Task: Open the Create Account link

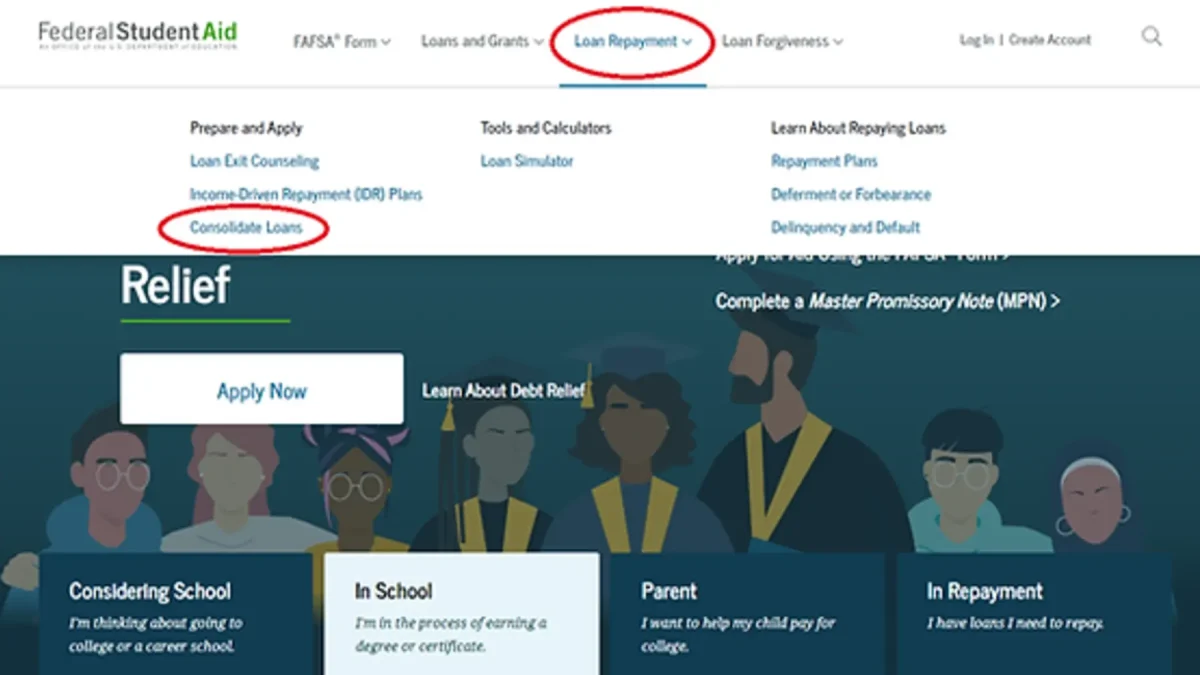Action: click(x=1050, y=40)
